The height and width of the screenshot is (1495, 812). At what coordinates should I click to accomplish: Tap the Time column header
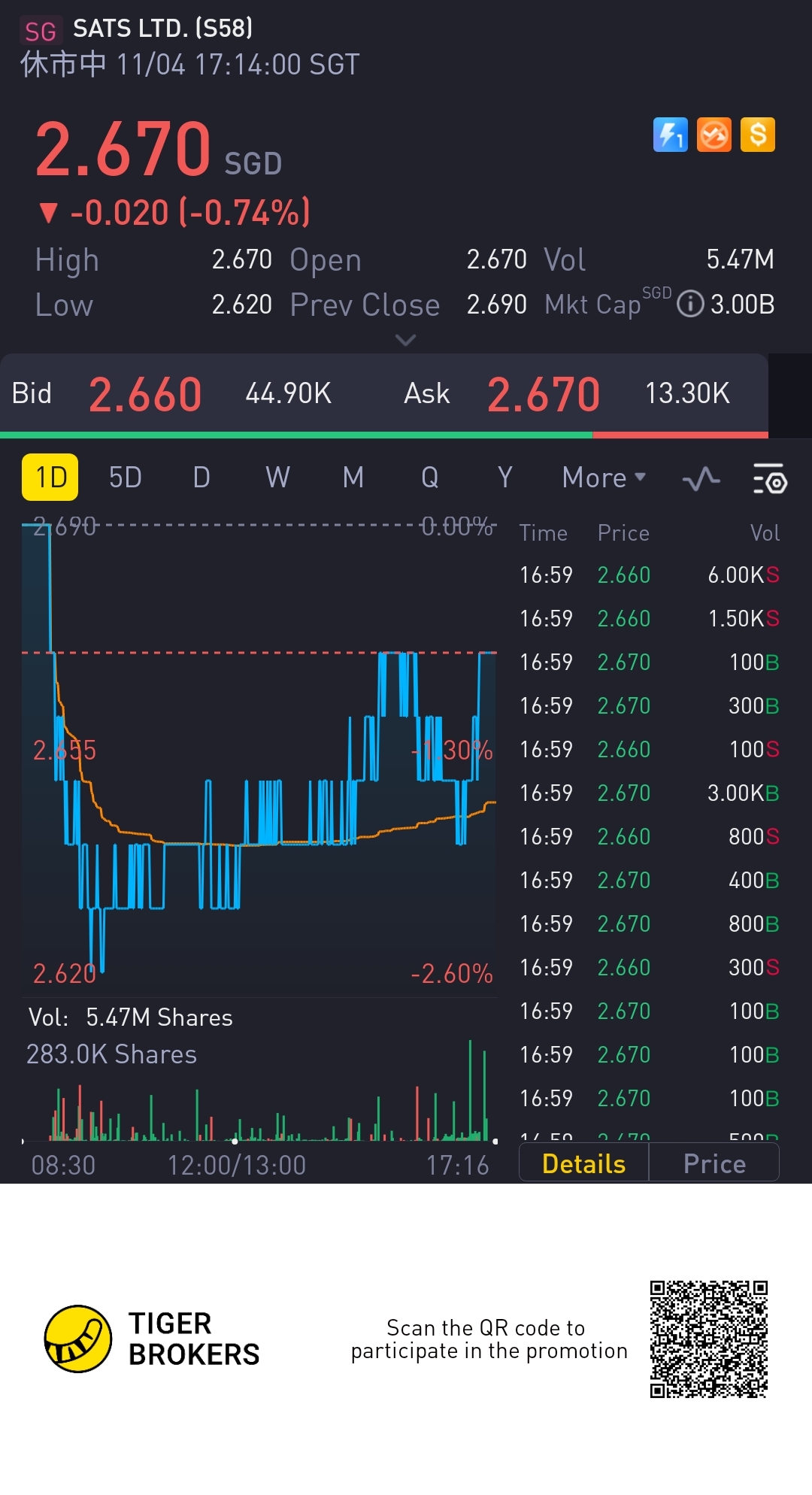pos(543,533)
